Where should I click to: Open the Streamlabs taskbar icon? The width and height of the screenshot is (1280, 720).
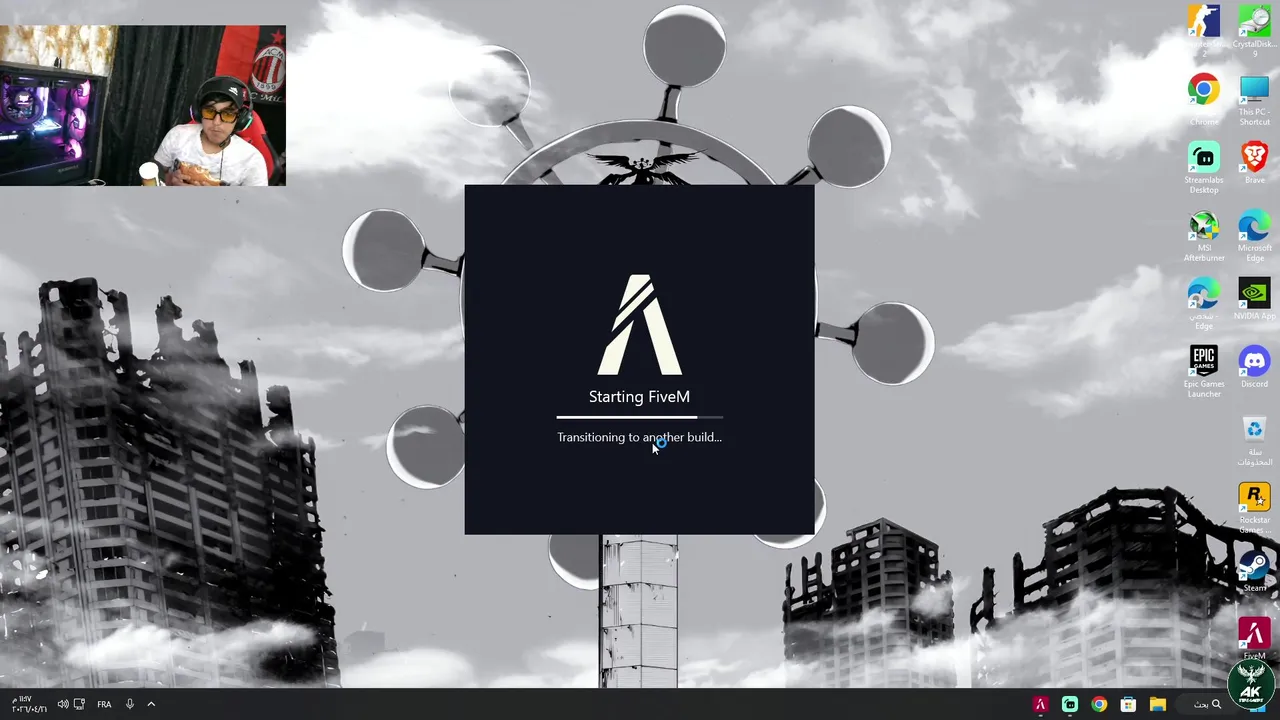tap(1069, 704)
